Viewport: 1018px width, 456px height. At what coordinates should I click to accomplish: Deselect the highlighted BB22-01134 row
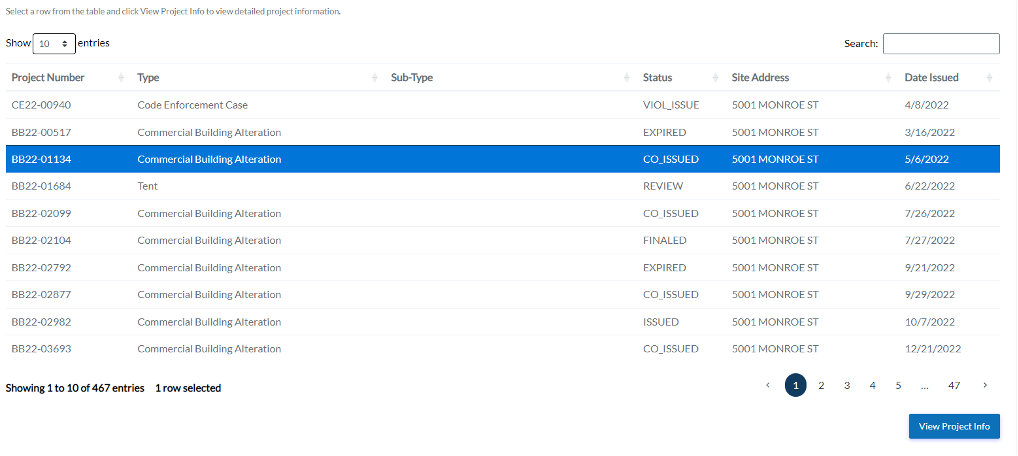tap(41, 159)
